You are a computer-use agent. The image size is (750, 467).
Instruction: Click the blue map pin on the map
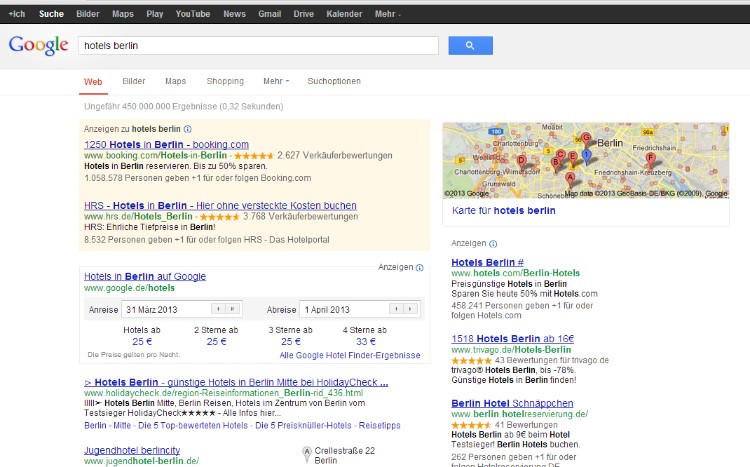coord(586,156)
